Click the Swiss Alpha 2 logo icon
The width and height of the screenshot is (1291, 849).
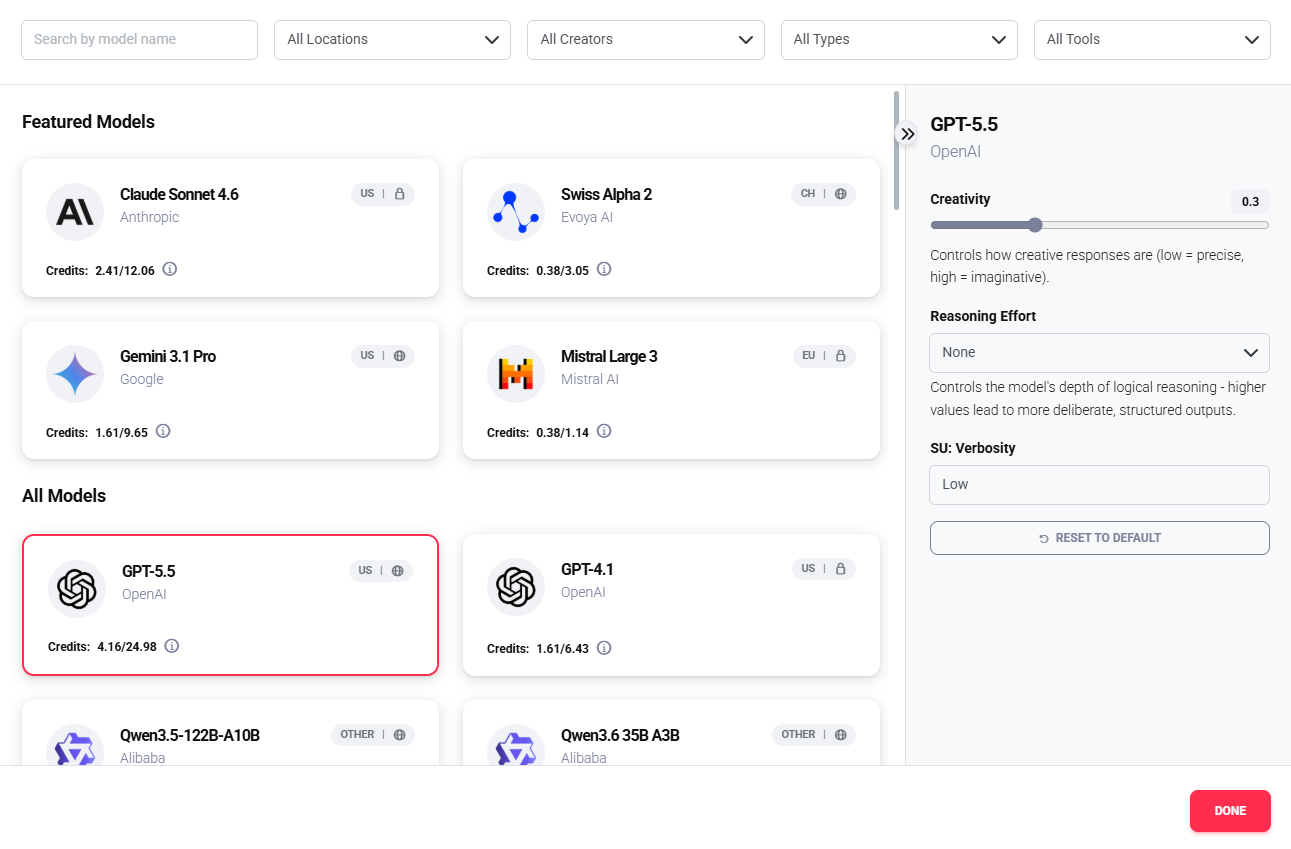pyautogui.click(x=516, y=212)
